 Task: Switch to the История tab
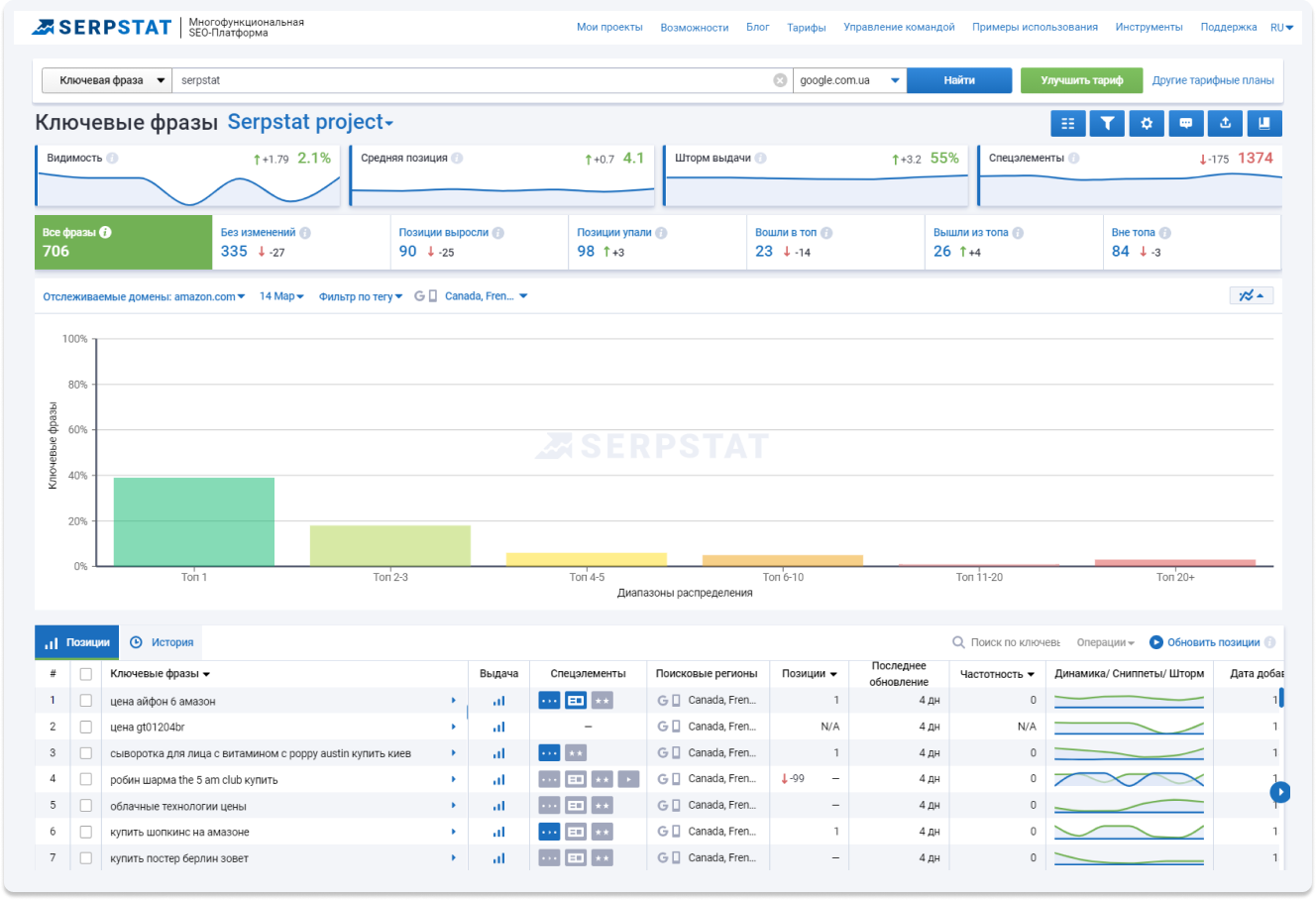click(x=162, y=642)
